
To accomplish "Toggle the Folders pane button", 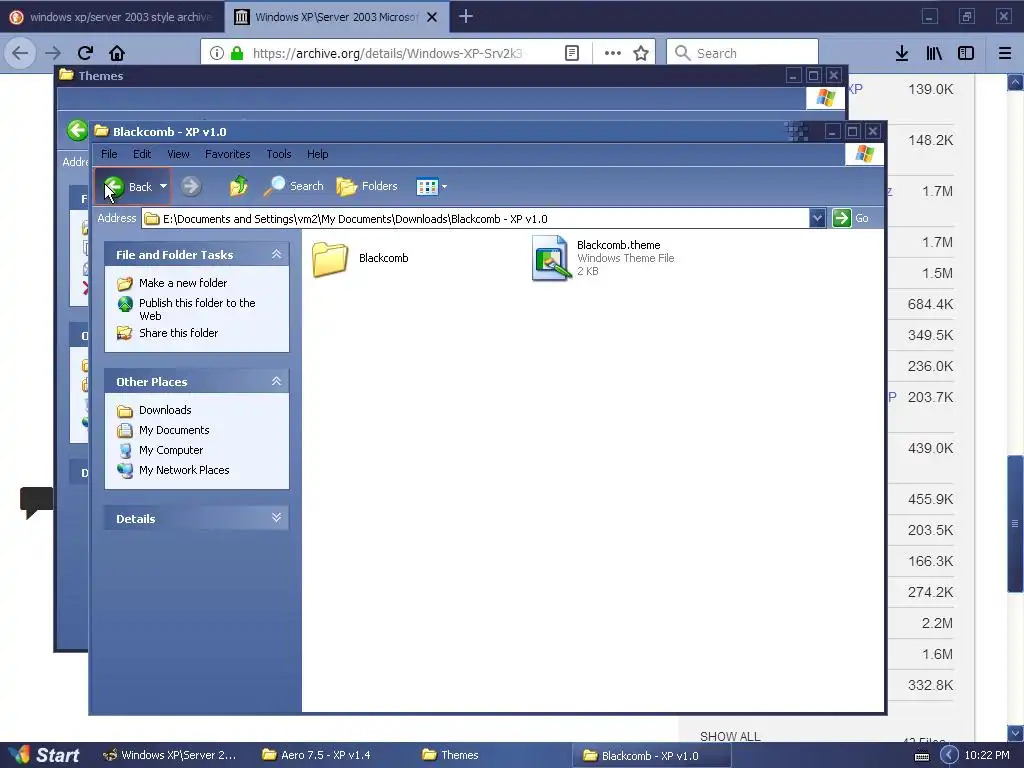I will 367,186.
